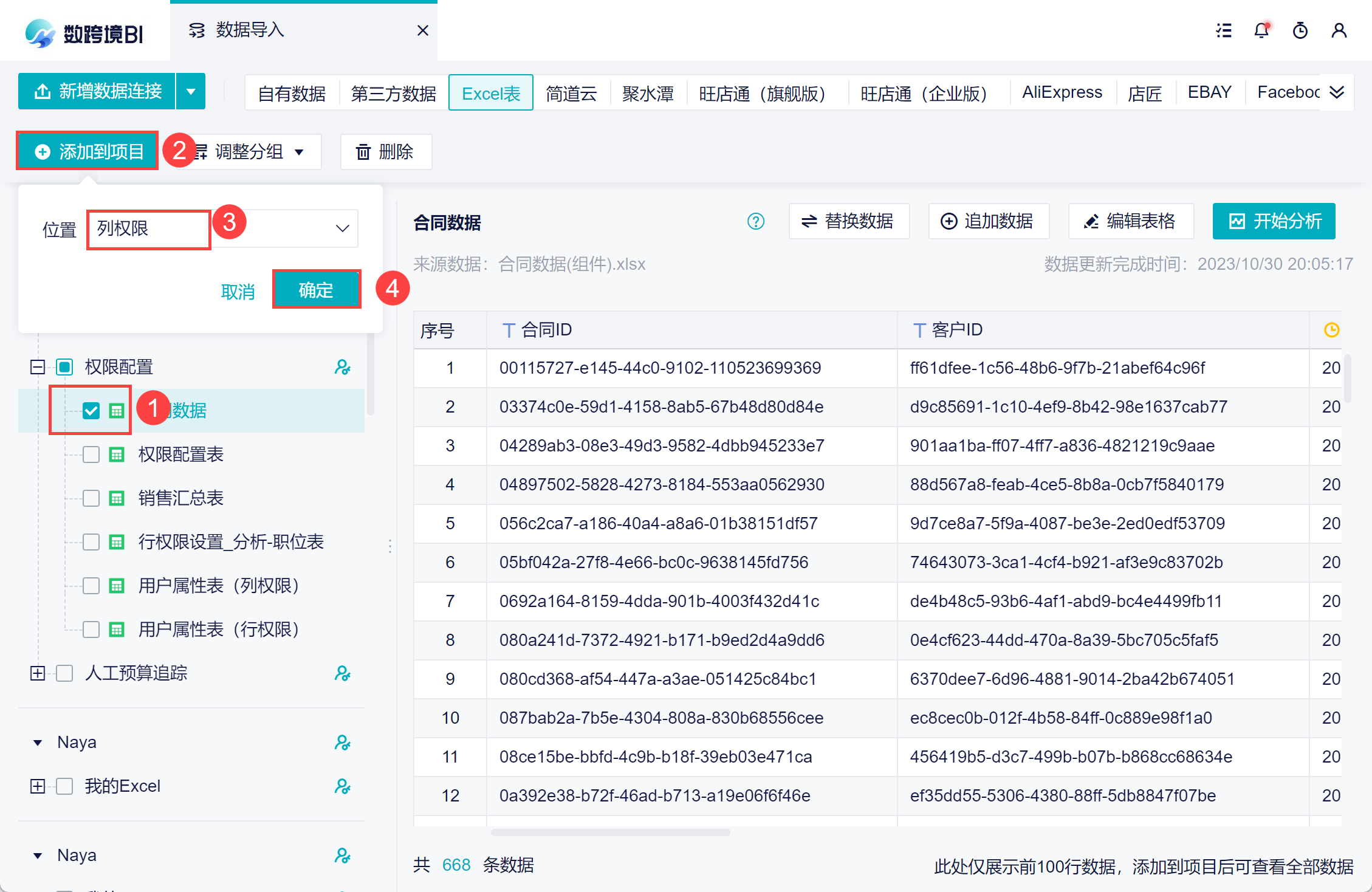This screenshot has height=892, width=1372.
Task: Click table icon of 权限配置表
Action: click(x=117, y=455)
